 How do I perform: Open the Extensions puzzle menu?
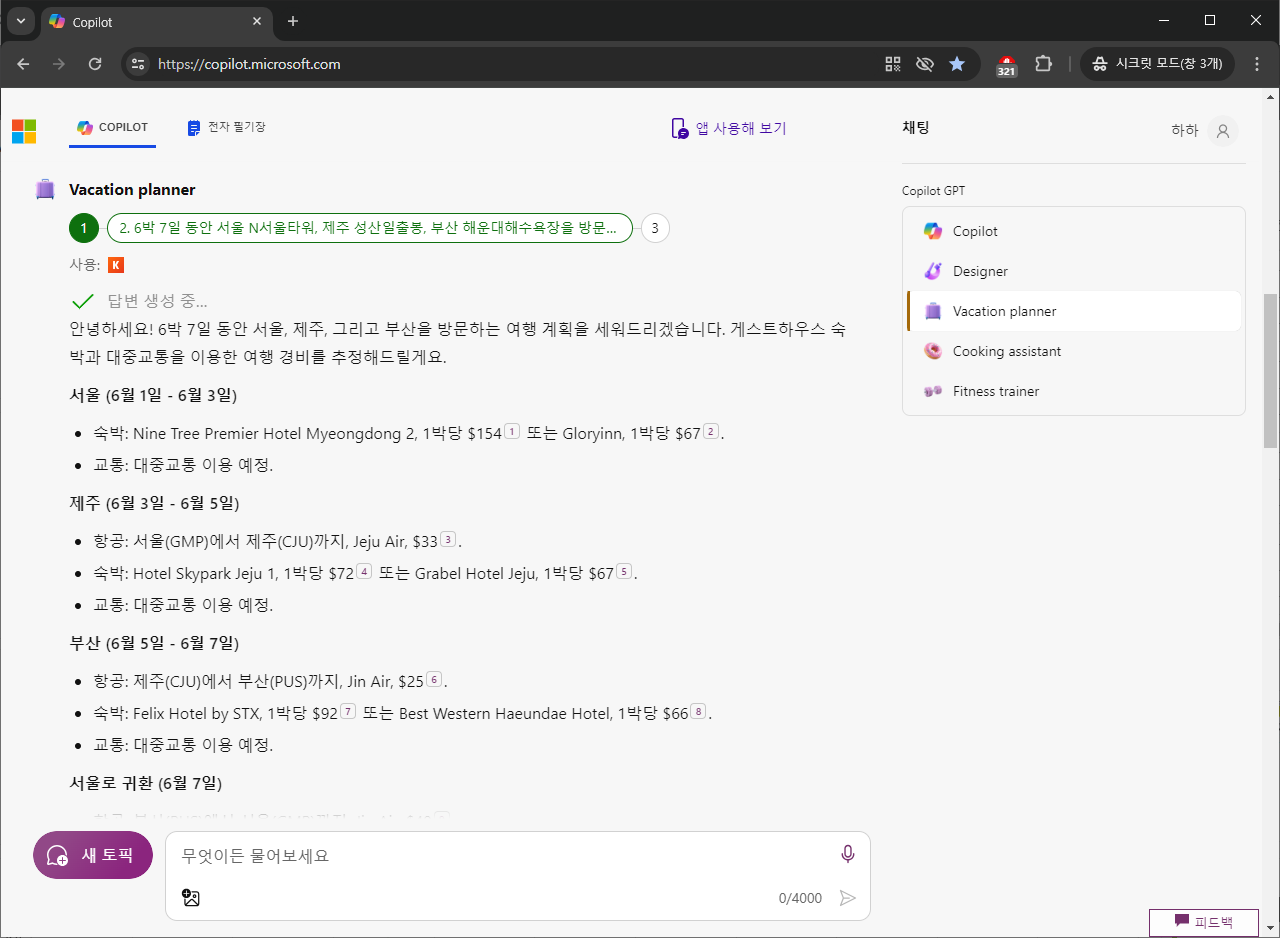tap(1043, 64)
